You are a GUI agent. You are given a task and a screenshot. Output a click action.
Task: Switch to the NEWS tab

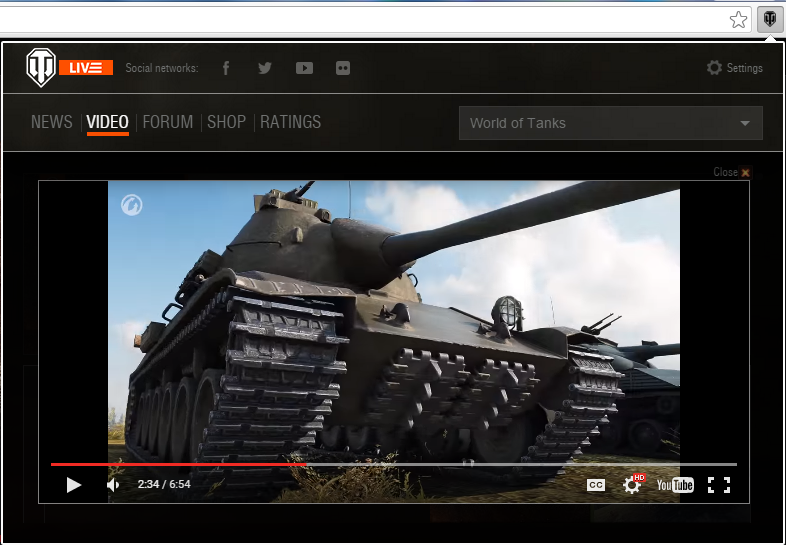52,122
